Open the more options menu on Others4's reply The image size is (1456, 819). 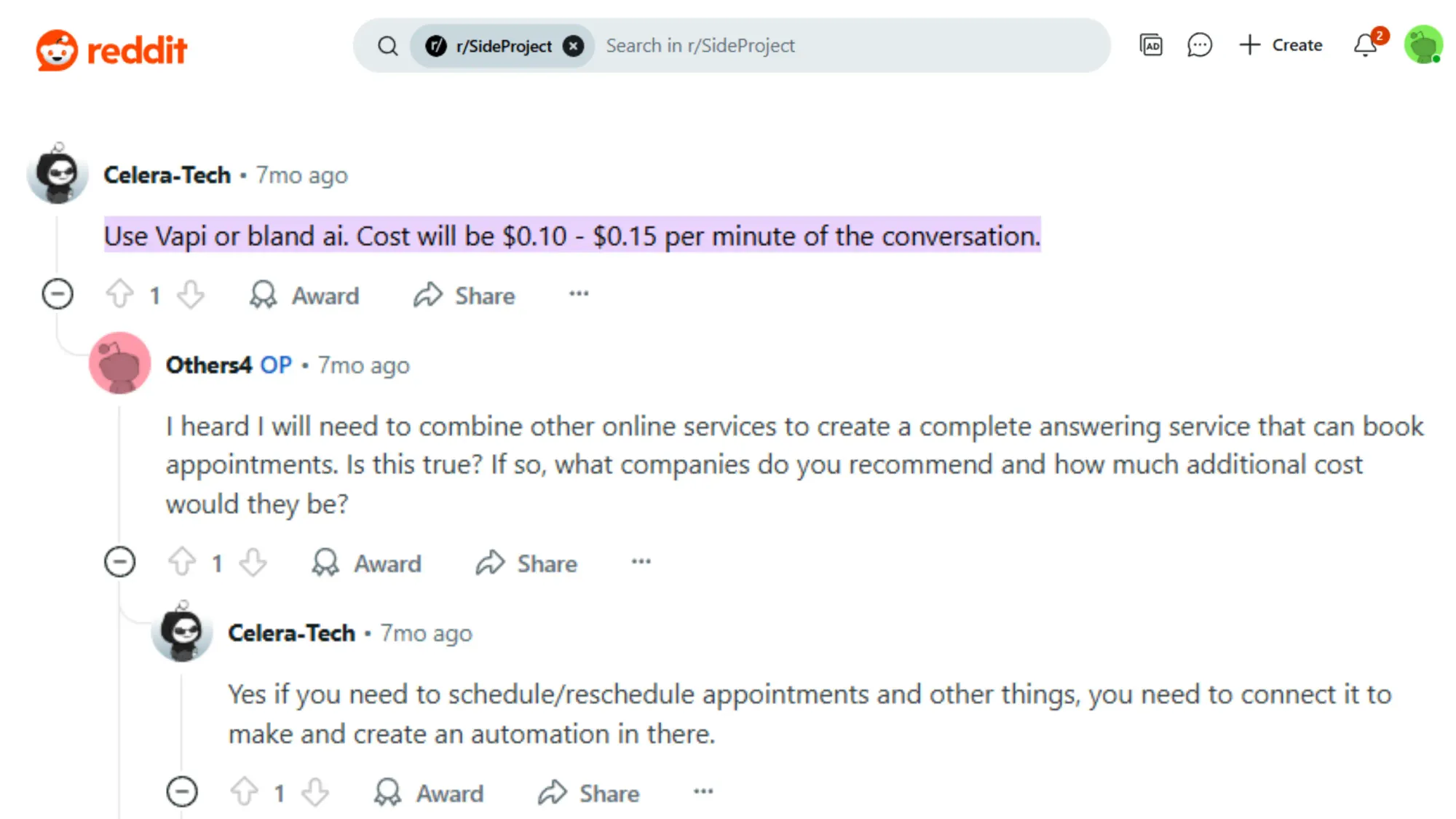[641, 562]
